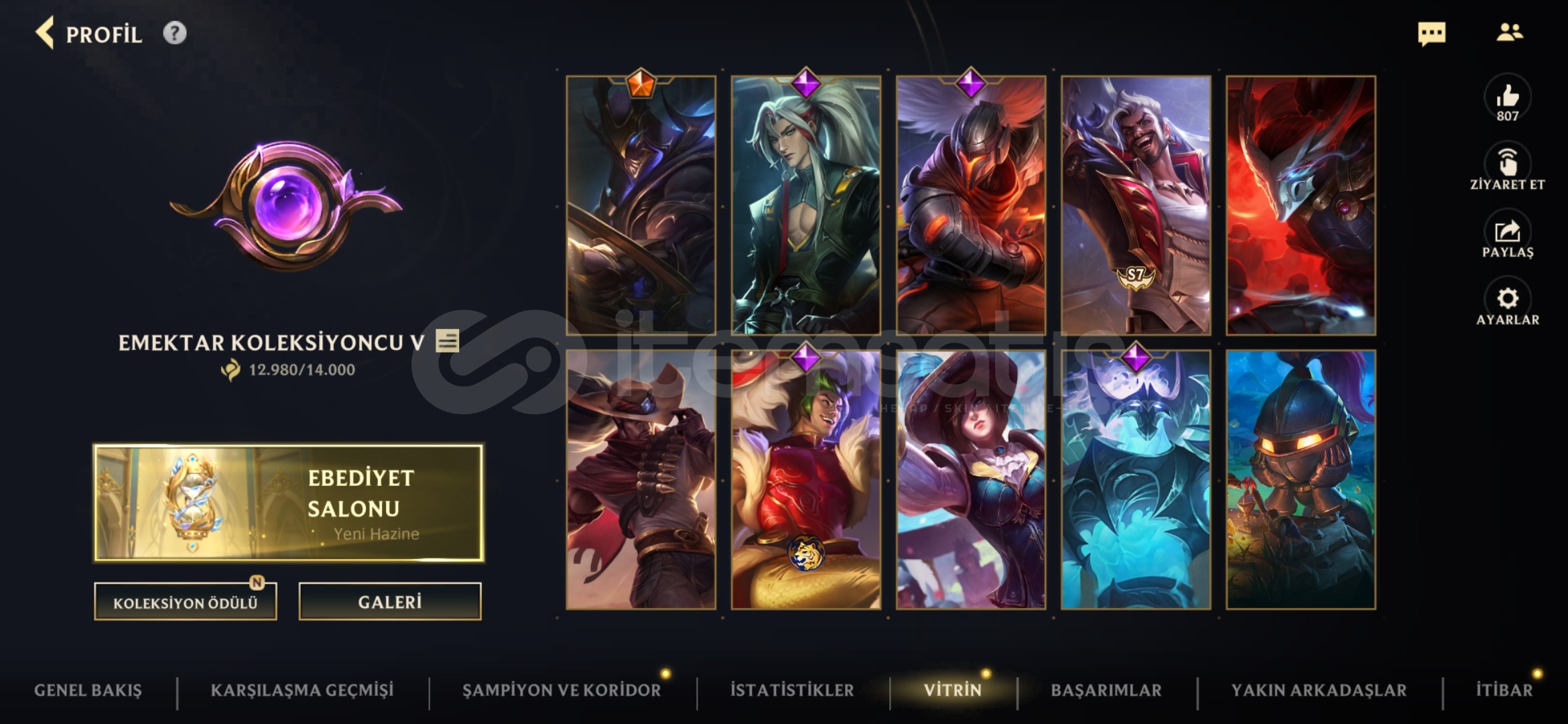This screenshot has width=1568, height=724.
Task: Open the chat messages icon
Action: tap(1431, 34)
